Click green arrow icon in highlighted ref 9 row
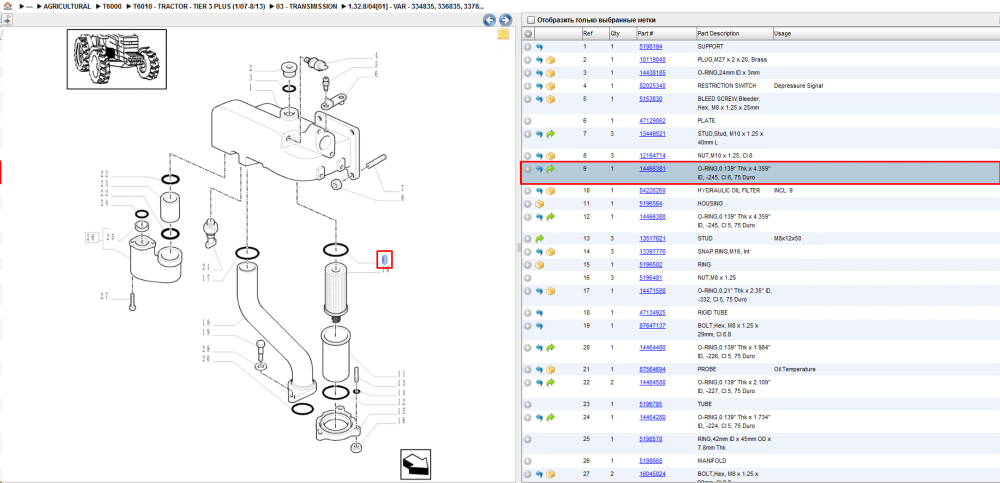The width and height of the screenshot is (1000, 483). pos(550,169)
